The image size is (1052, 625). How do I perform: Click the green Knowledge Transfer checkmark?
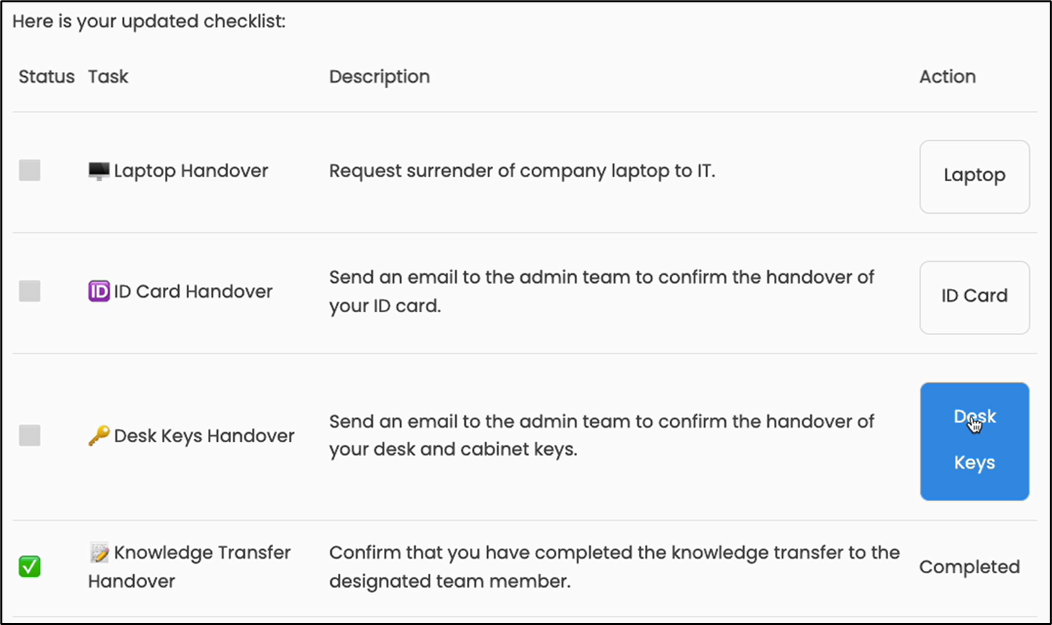coord(30,567)
